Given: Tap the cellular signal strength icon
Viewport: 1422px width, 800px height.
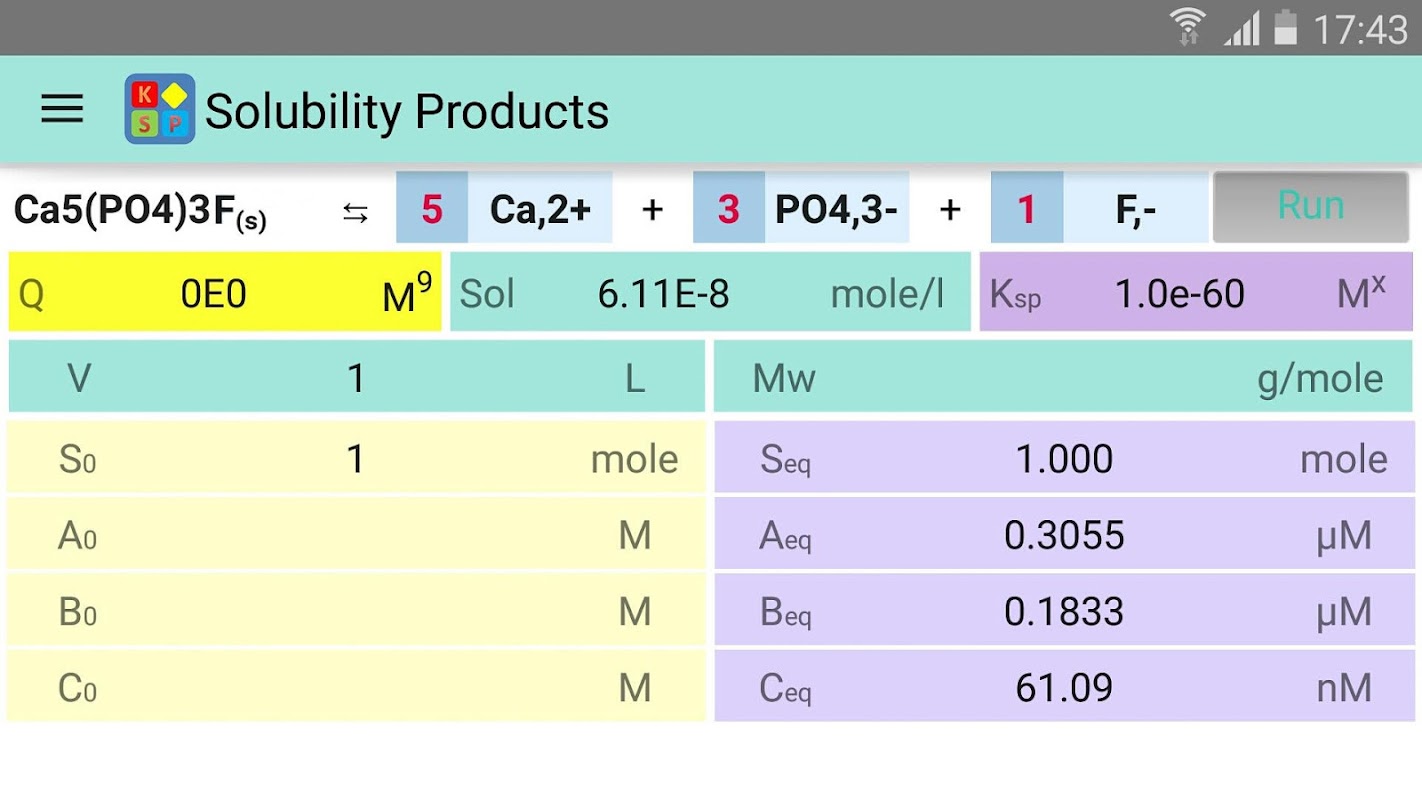Looking at the screenshot, I should pyautogui.click(x=1241, y=28).
